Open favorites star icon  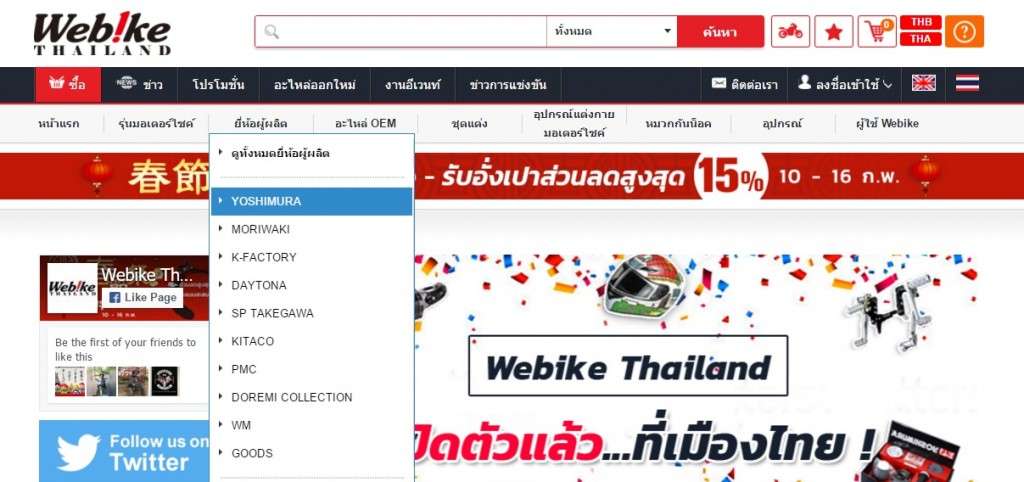tap(833, 31)
